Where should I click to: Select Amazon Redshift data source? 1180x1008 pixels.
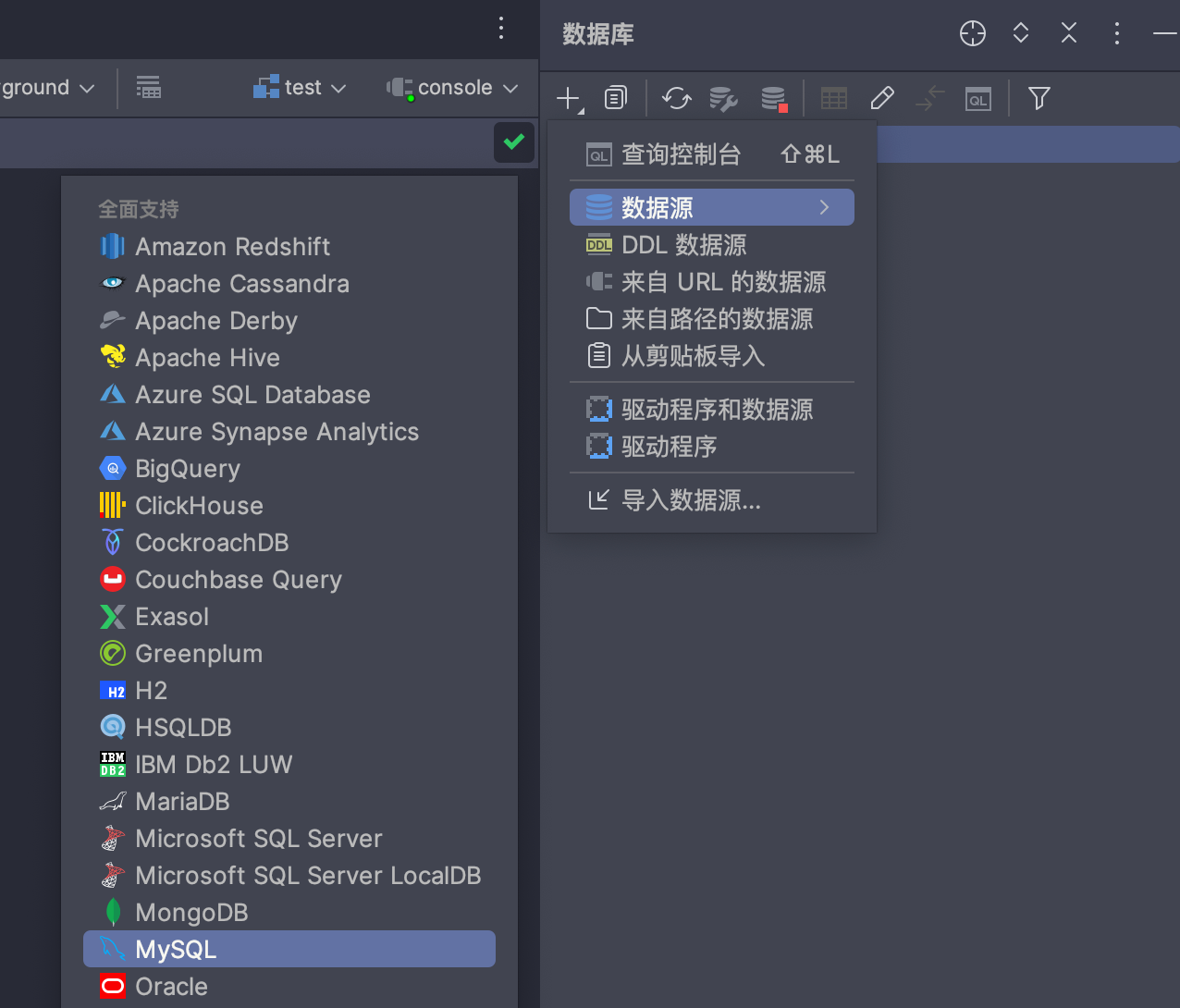coord(289,246)
